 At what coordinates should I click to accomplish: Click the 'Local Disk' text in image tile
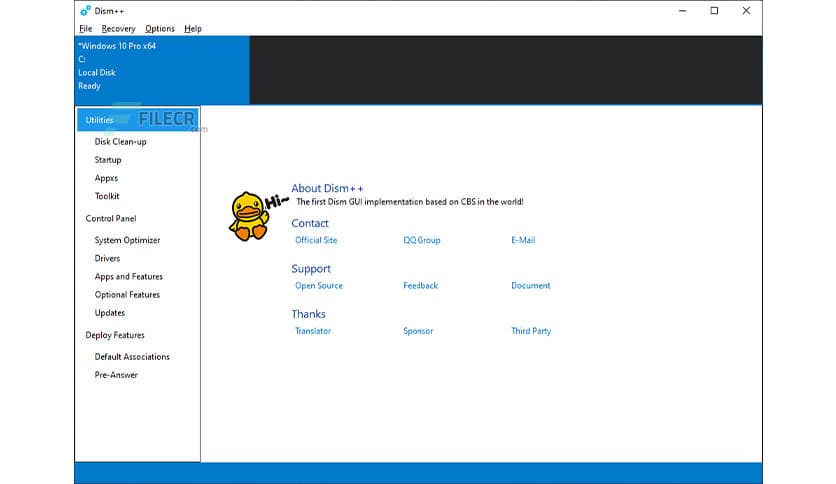[97, 72]
